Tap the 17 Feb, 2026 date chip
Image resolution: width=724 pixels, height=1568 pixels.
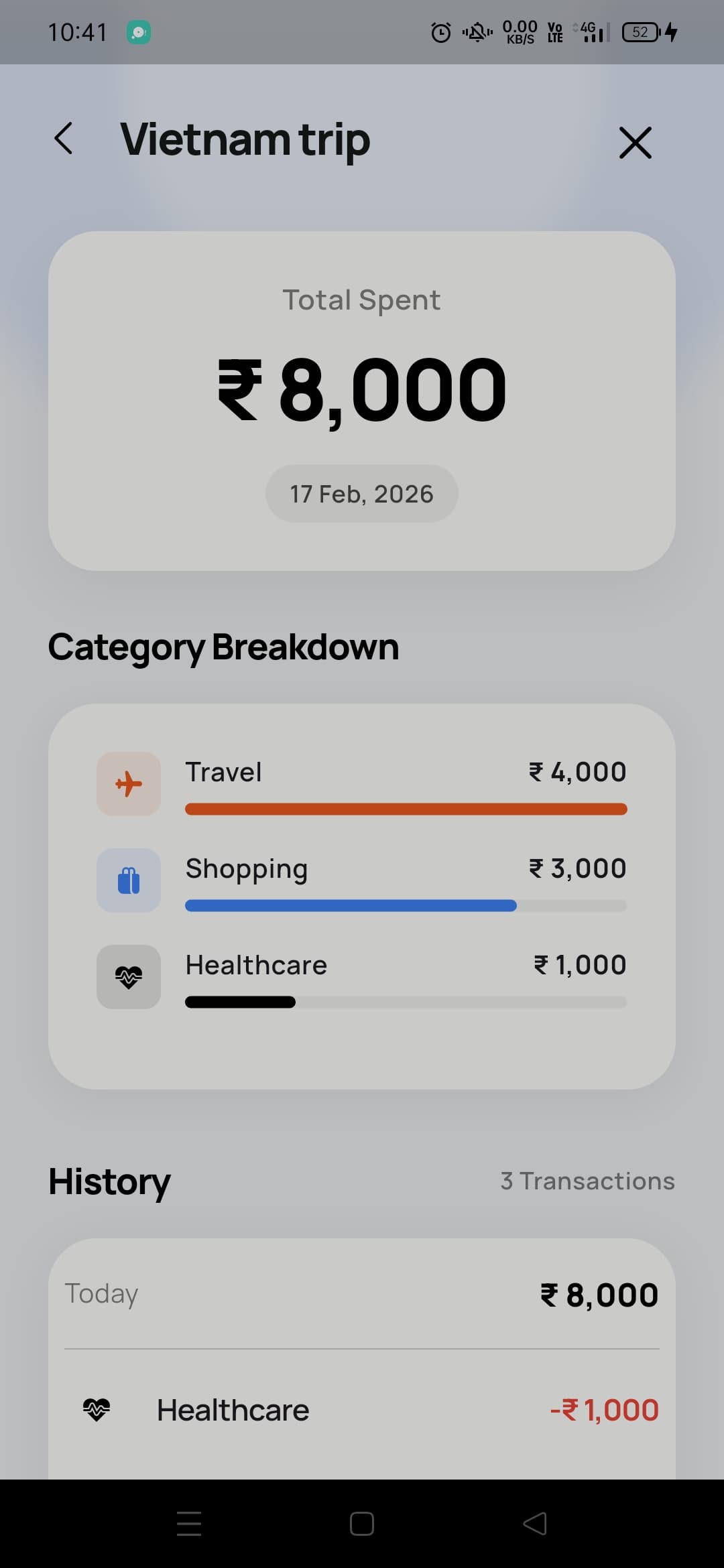pos(361,494)
